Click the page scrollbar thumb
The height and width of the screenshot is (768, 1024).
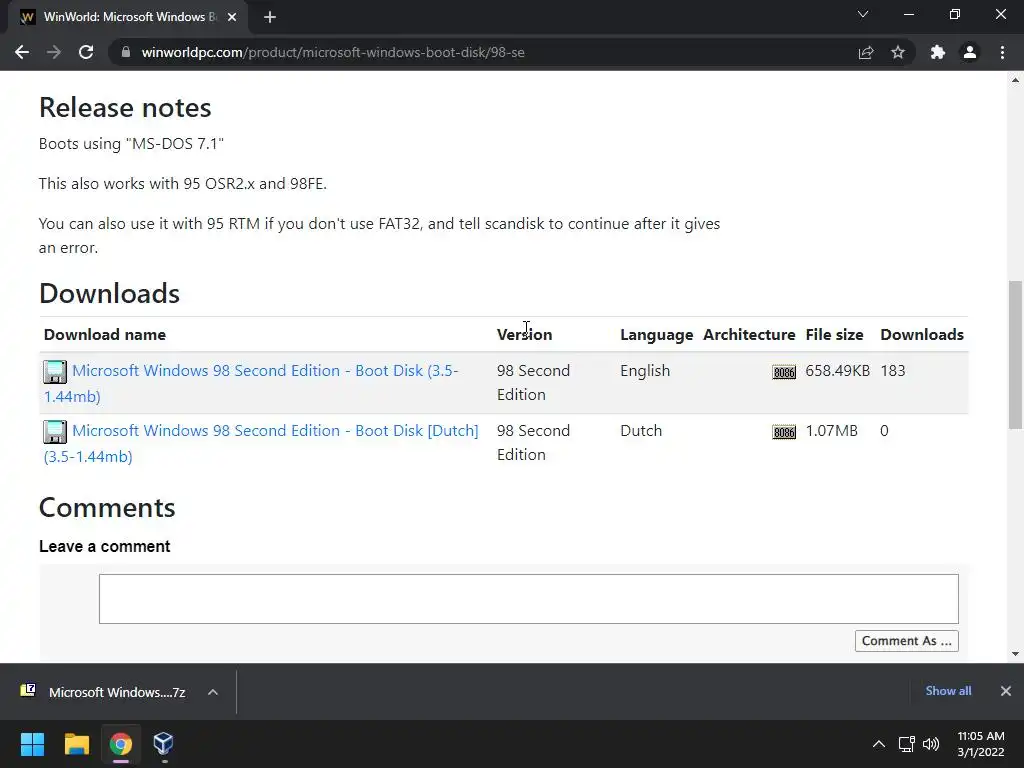[1015, 355]
